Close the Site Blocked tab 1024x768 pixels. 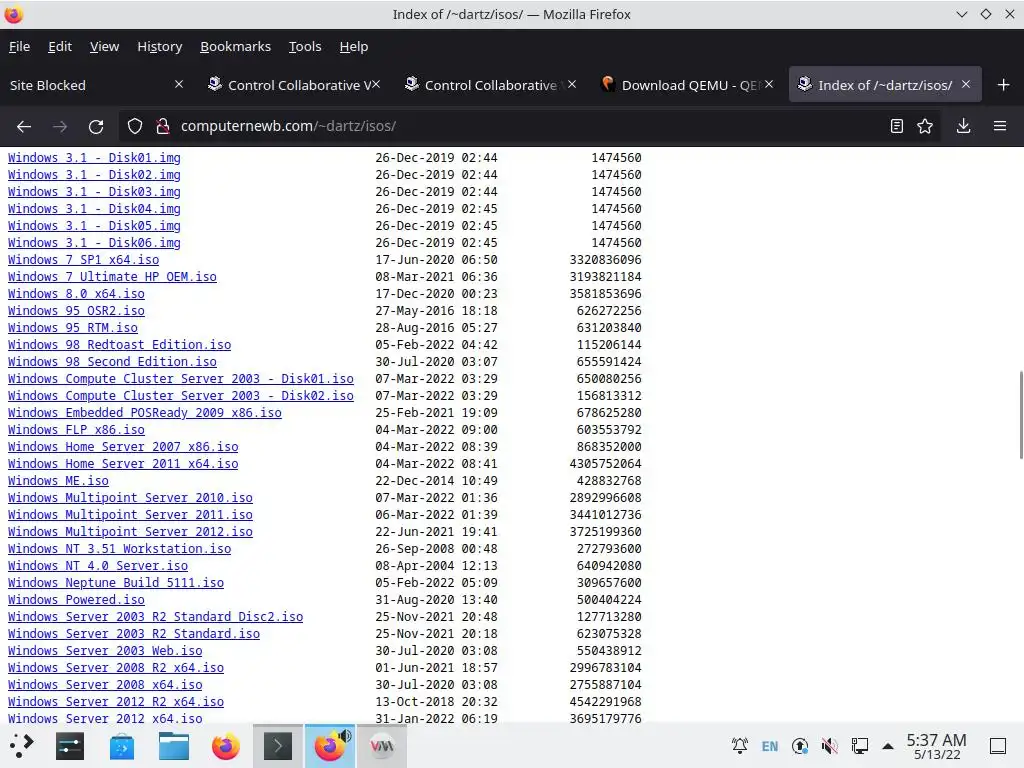[179, 84]
